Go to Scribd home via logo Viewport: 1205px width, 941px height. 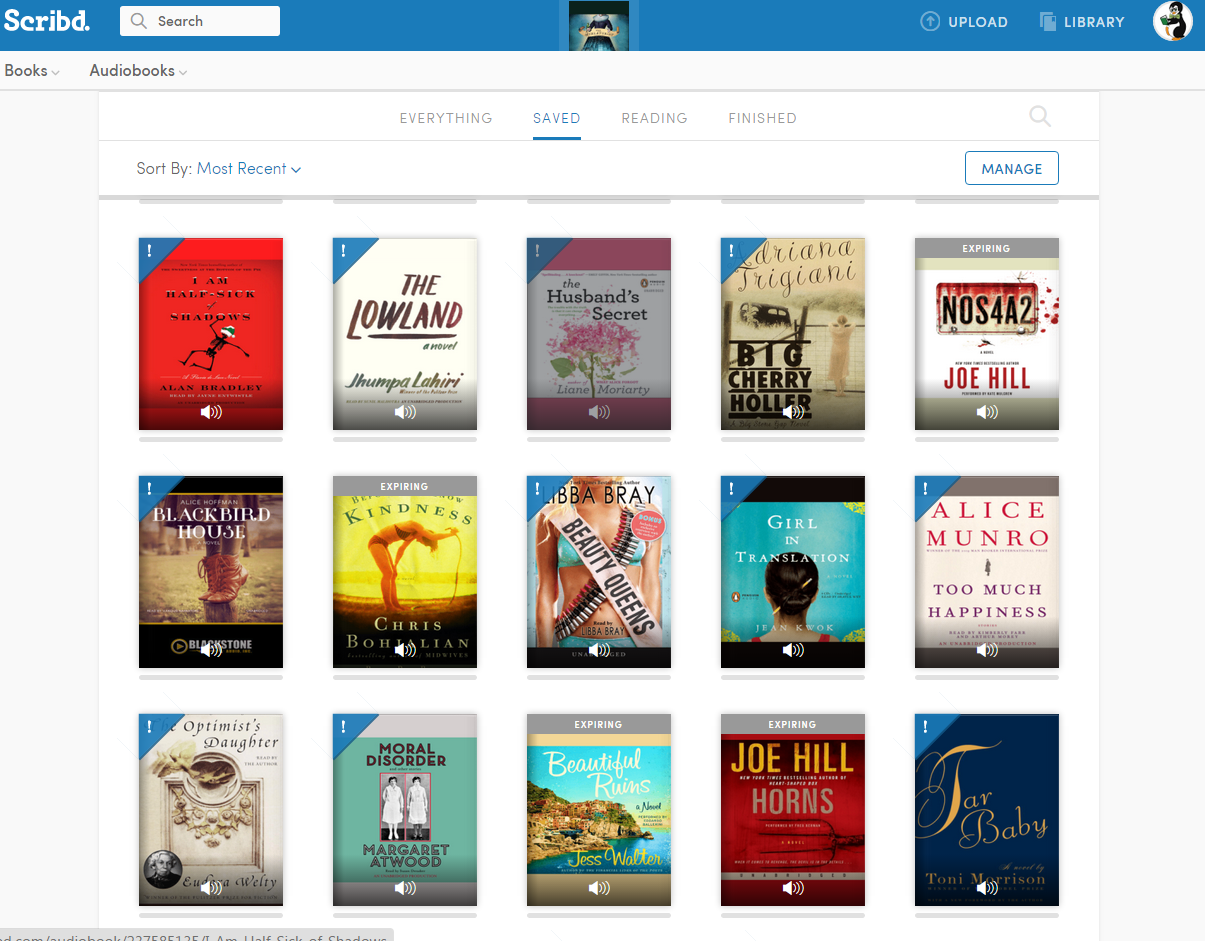tap(47, 20)
